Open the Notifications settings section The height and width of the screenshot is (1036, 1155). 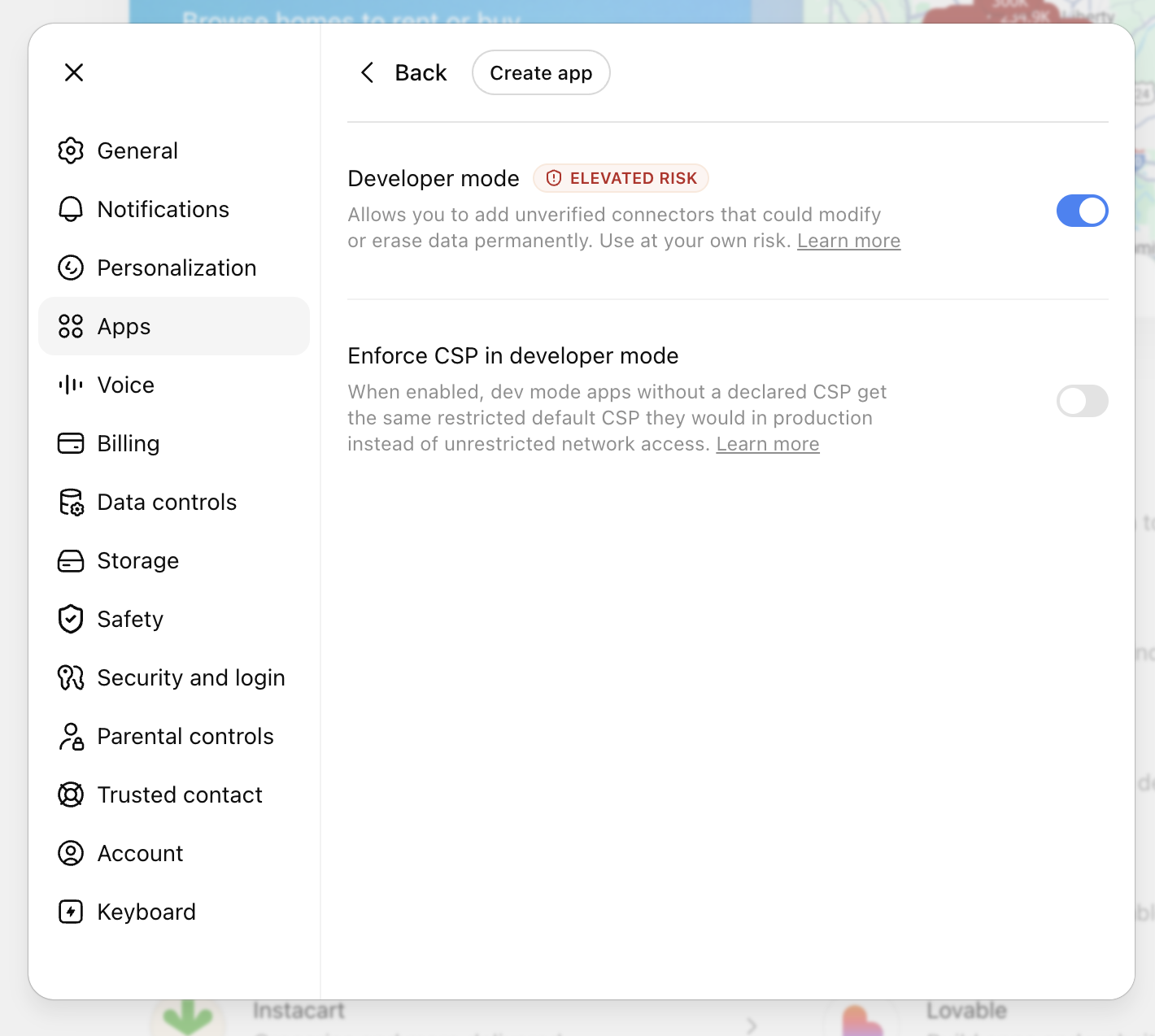point(174,209)
